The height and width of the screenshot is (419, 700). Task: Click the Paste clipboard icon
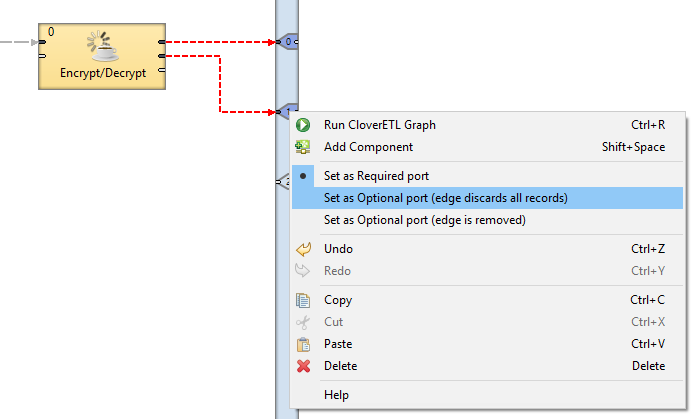pos(303,344)
